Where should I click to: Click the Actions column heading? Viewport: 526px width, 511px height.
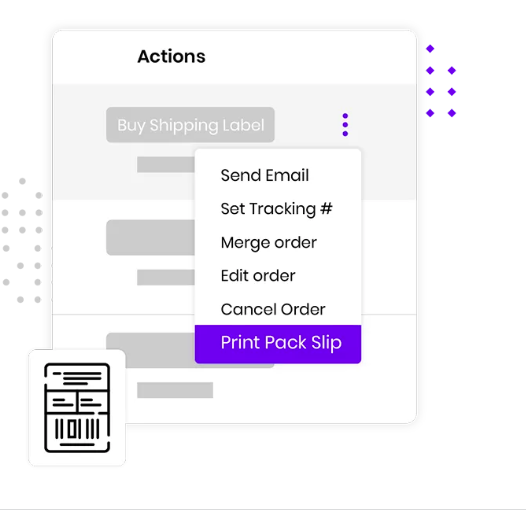coord(171,56)
